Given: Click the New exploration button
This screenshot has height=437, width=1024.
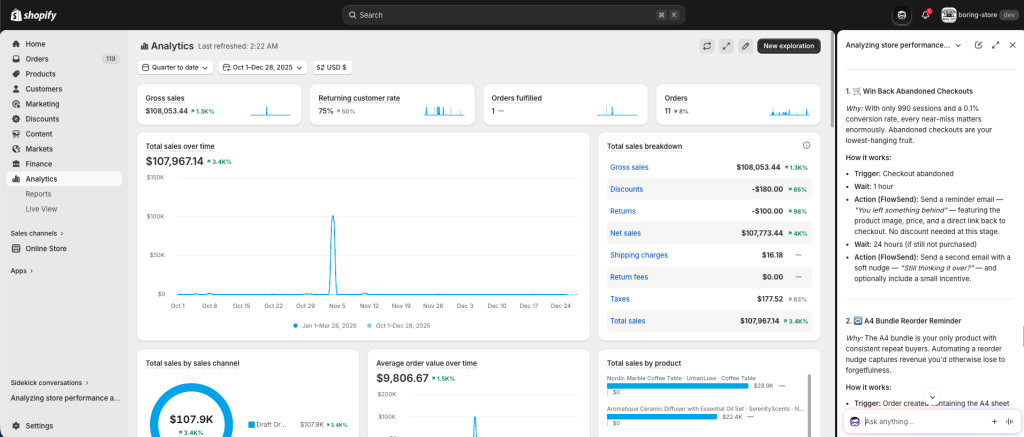Looking at the screenshot, I should pyautogui.click(x=788, y=46).
